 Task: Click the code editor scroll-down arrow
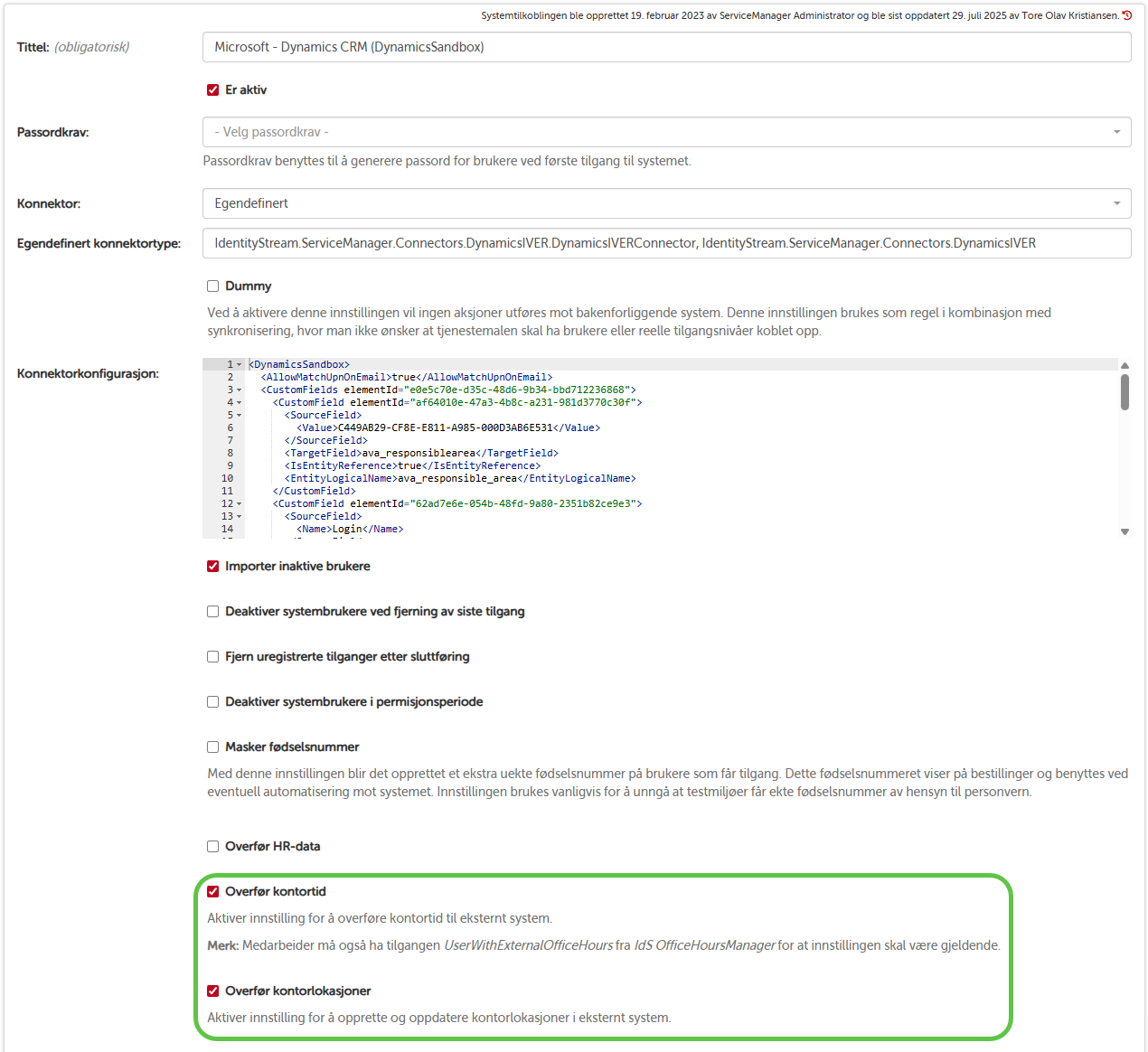pyautogui.click(x=1124, y=531)
